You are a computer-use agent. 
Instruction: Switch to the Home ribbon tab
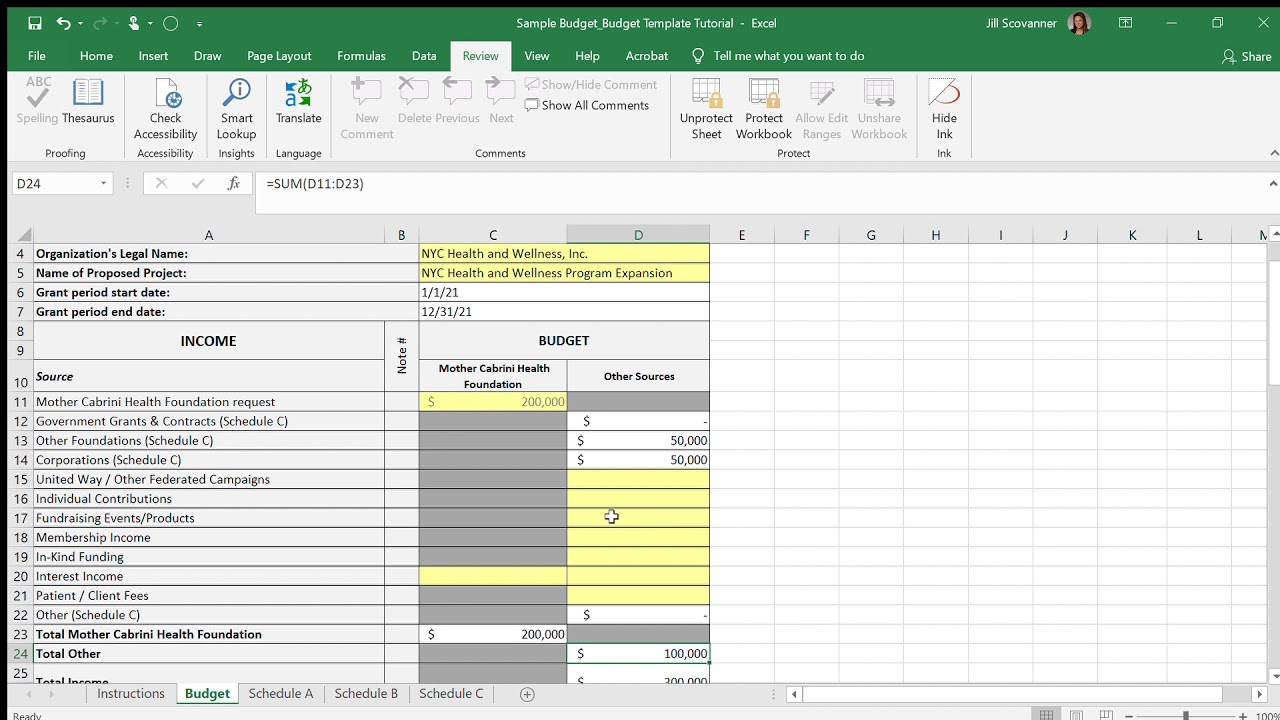[x=96, y=56]
